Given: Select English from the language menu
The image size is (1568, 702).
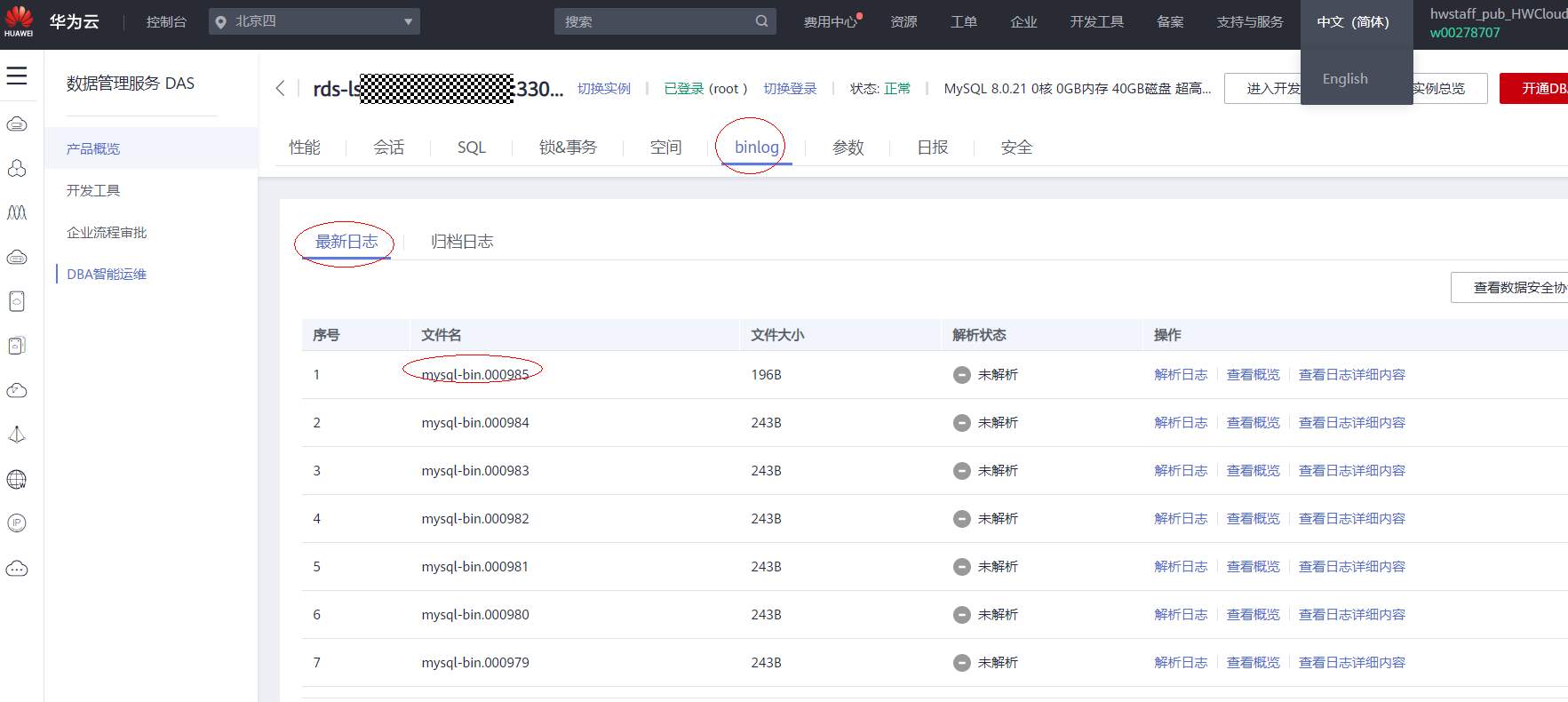Looking at the screenshot, I should coord(1345,79).
